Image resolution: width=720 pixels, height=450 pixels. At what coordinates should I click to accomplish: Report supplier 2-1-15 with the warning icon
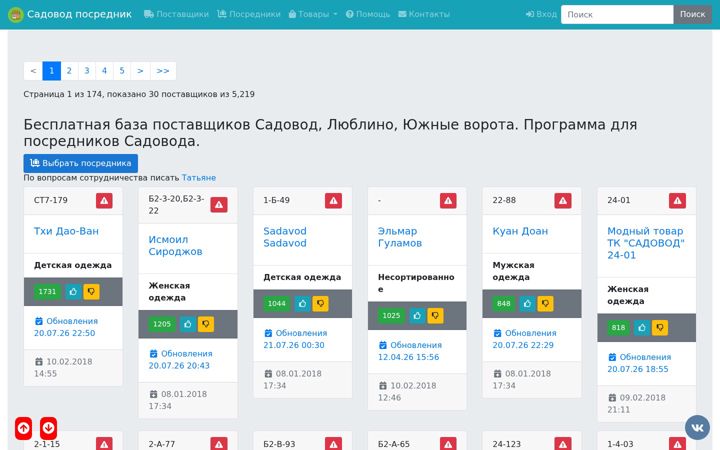(104, 444)
